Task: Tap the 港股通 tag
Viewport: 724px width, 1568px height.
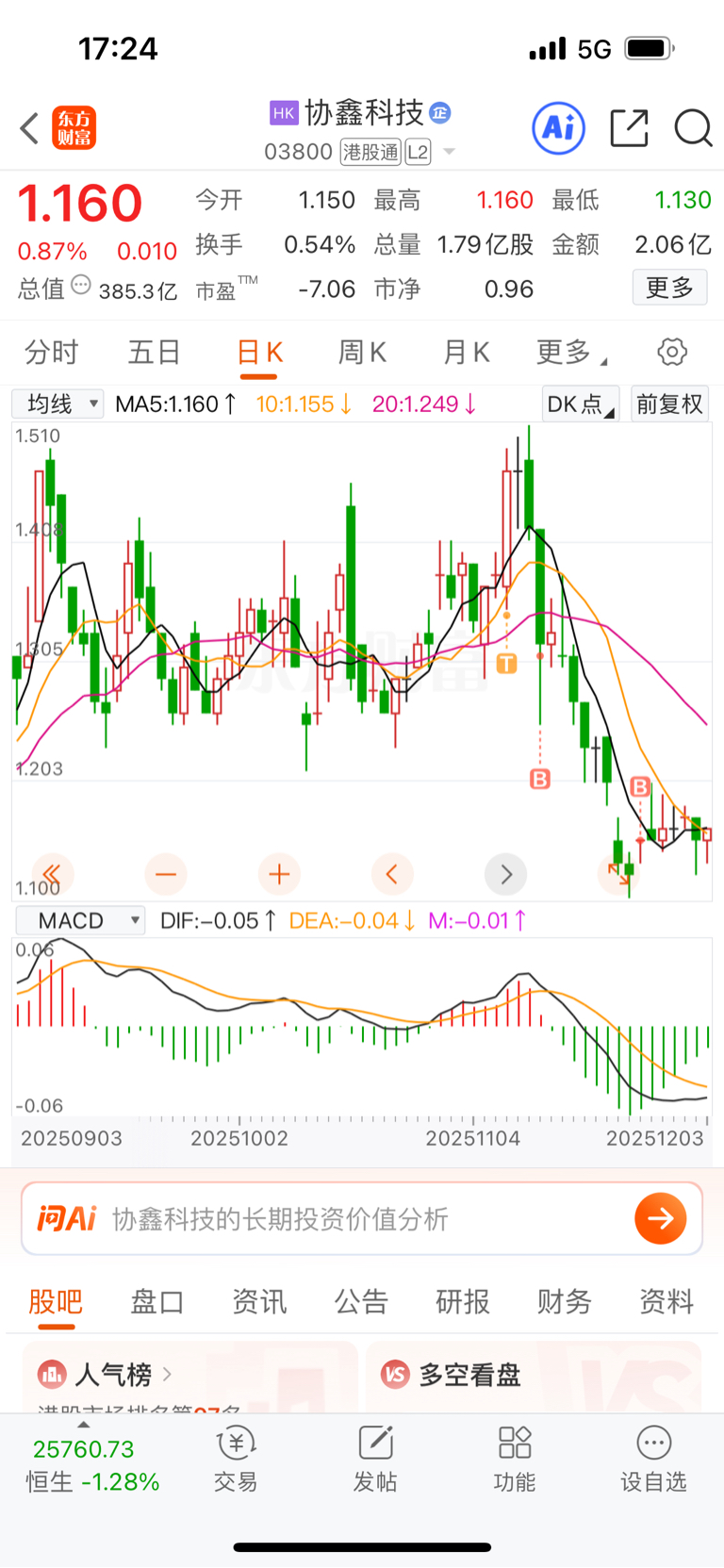Action: point(371,152)
